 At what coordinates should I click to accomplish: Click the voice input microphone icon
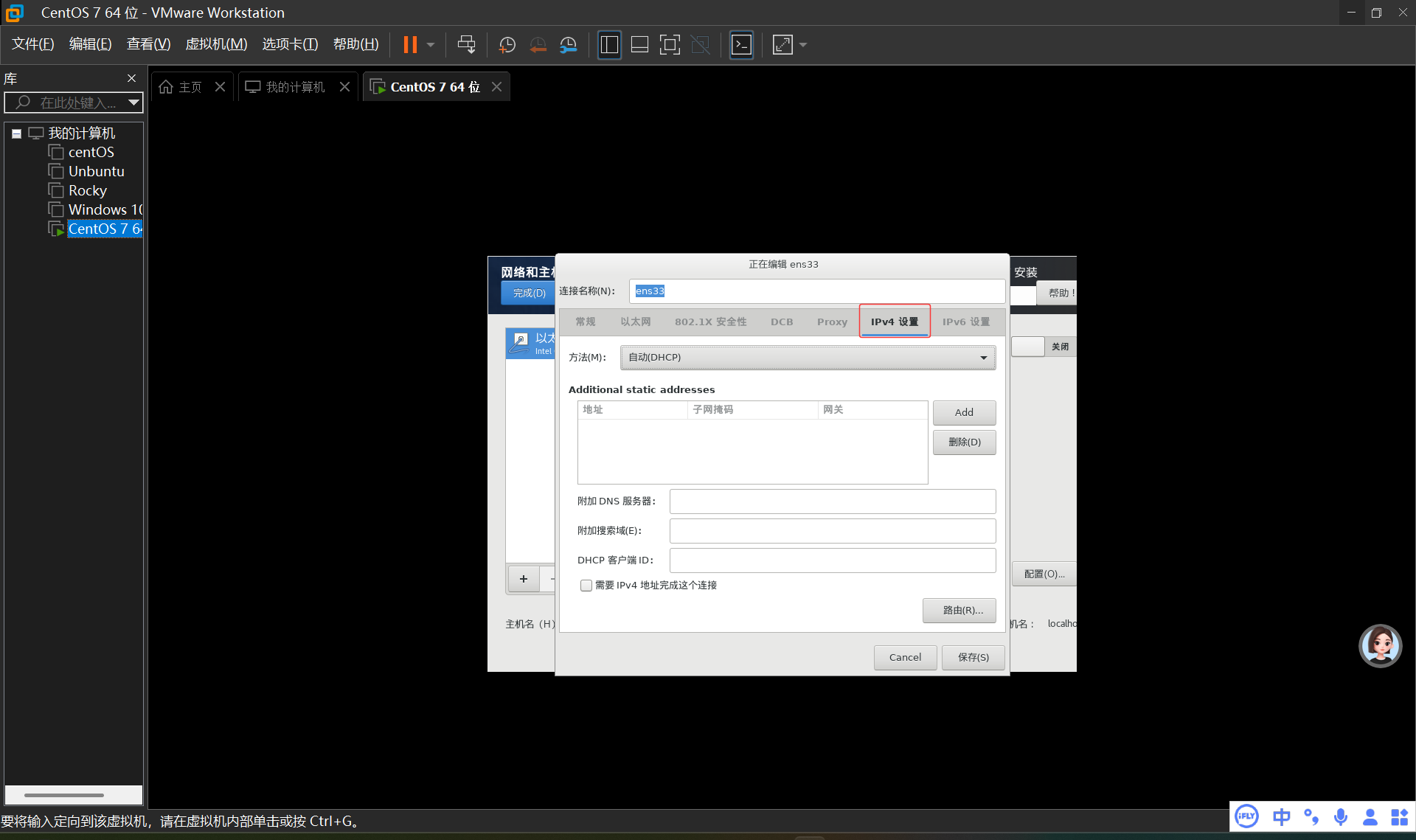[1341, 816]
